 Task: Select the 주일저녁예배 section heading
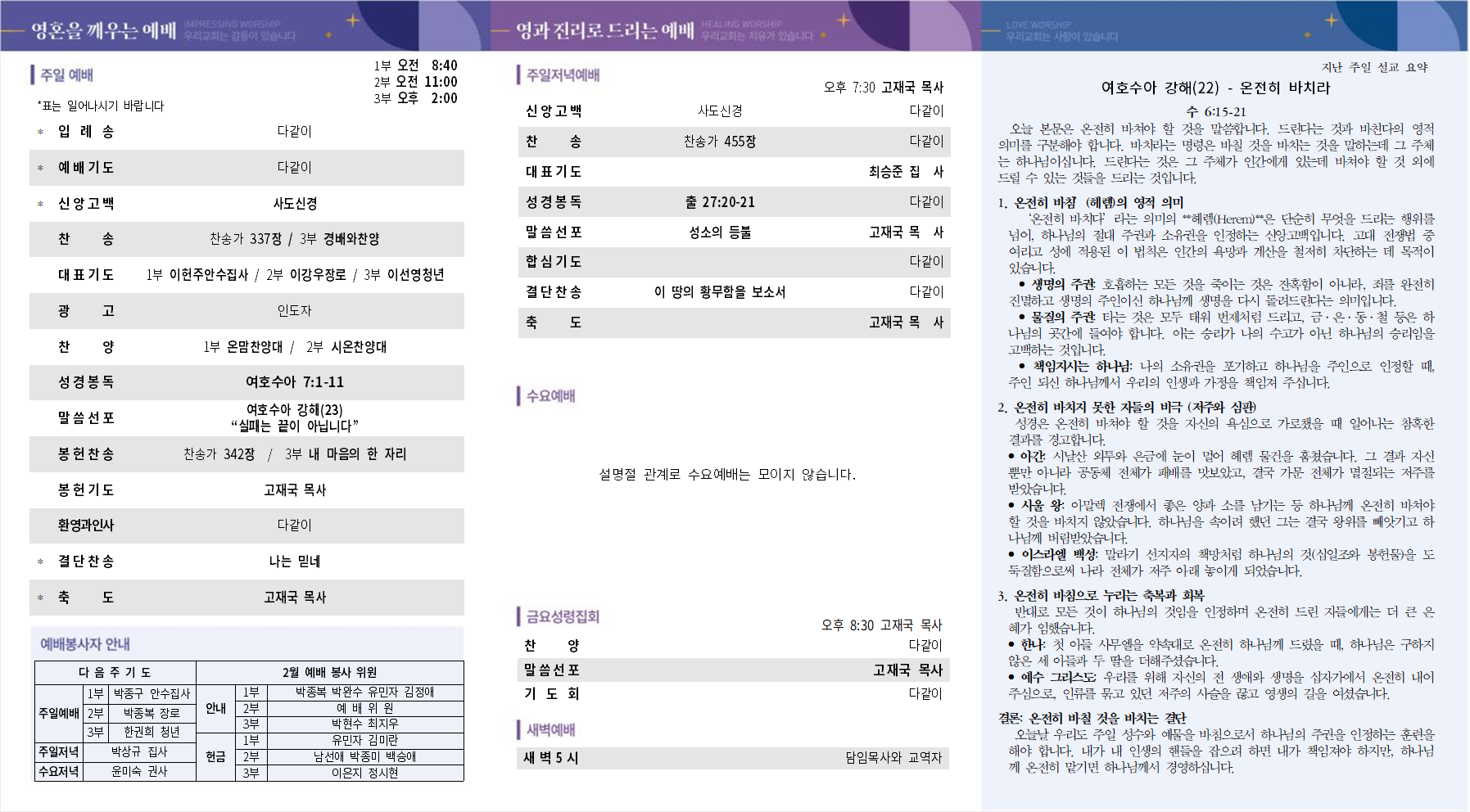pos(563,75)
